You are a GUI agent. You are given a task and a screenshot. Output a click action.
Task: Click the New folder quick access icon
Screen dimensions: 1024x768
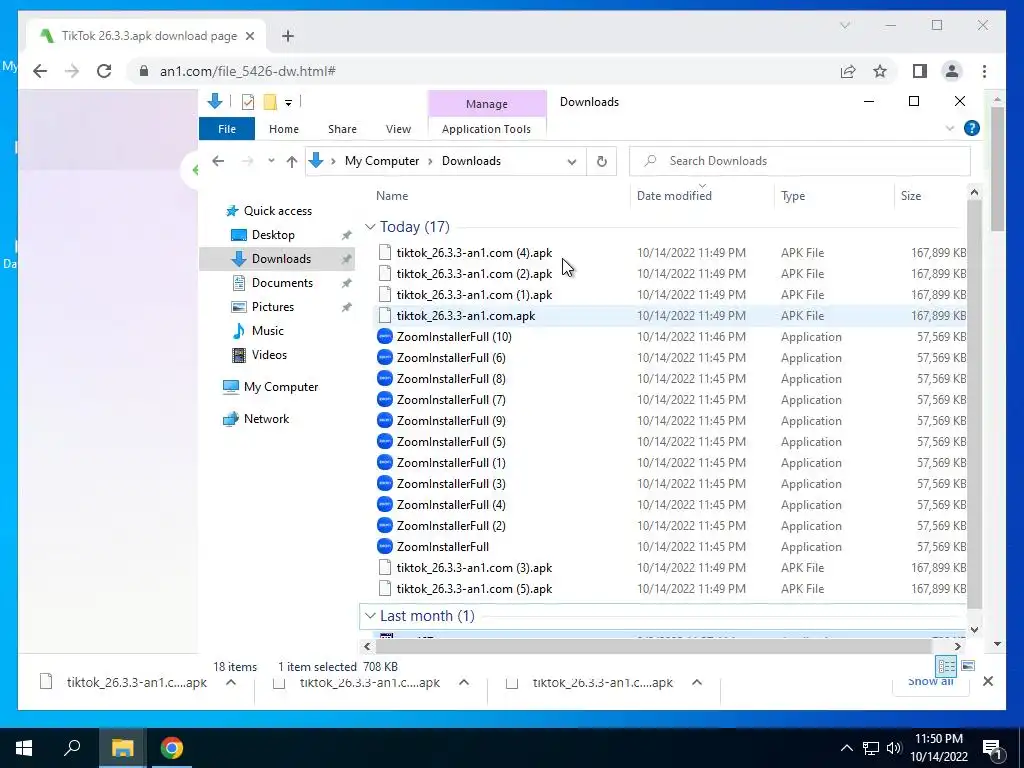[270, 102]
